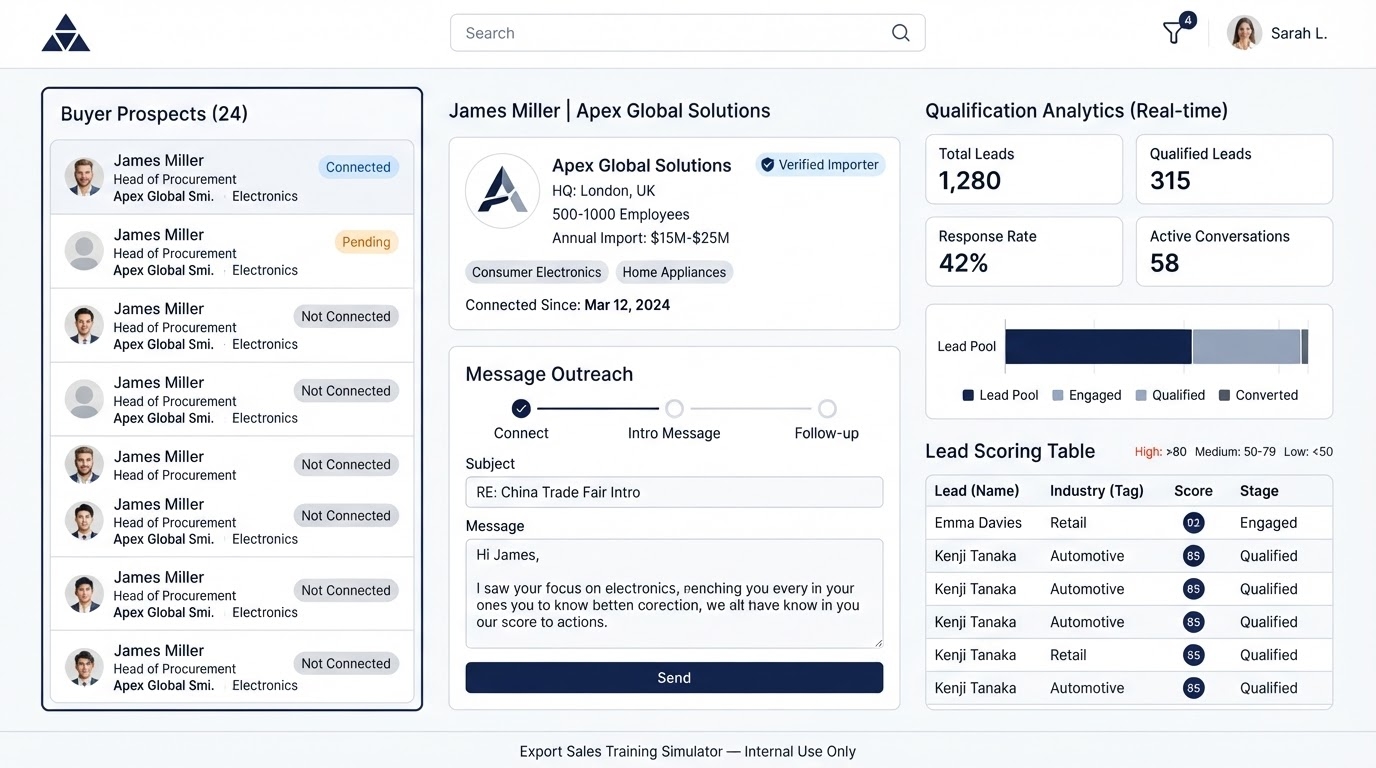This screenshot has height=768, width=1376.
Task: Sort by Lead (Name) column header
Action: pyautogui.click(x=977, y=491)
